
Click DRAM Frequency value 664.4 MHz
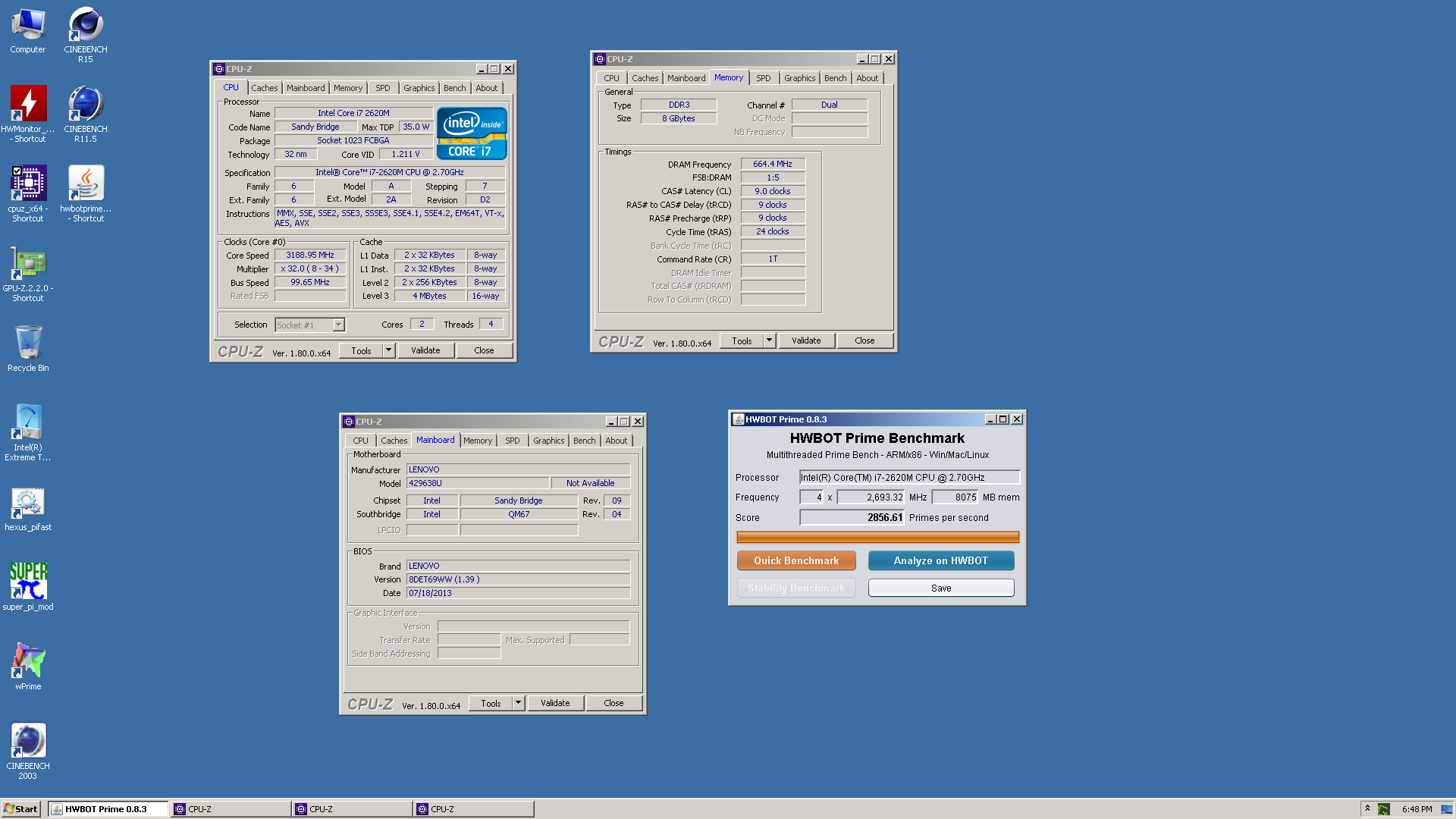tap(773, 164)
